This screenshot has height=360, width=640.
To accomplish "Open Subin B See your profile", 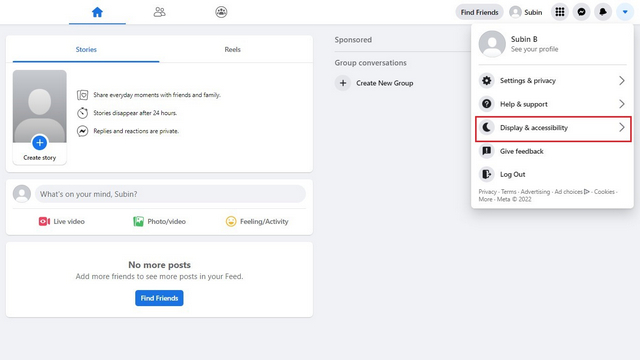I will pos(552,44).
